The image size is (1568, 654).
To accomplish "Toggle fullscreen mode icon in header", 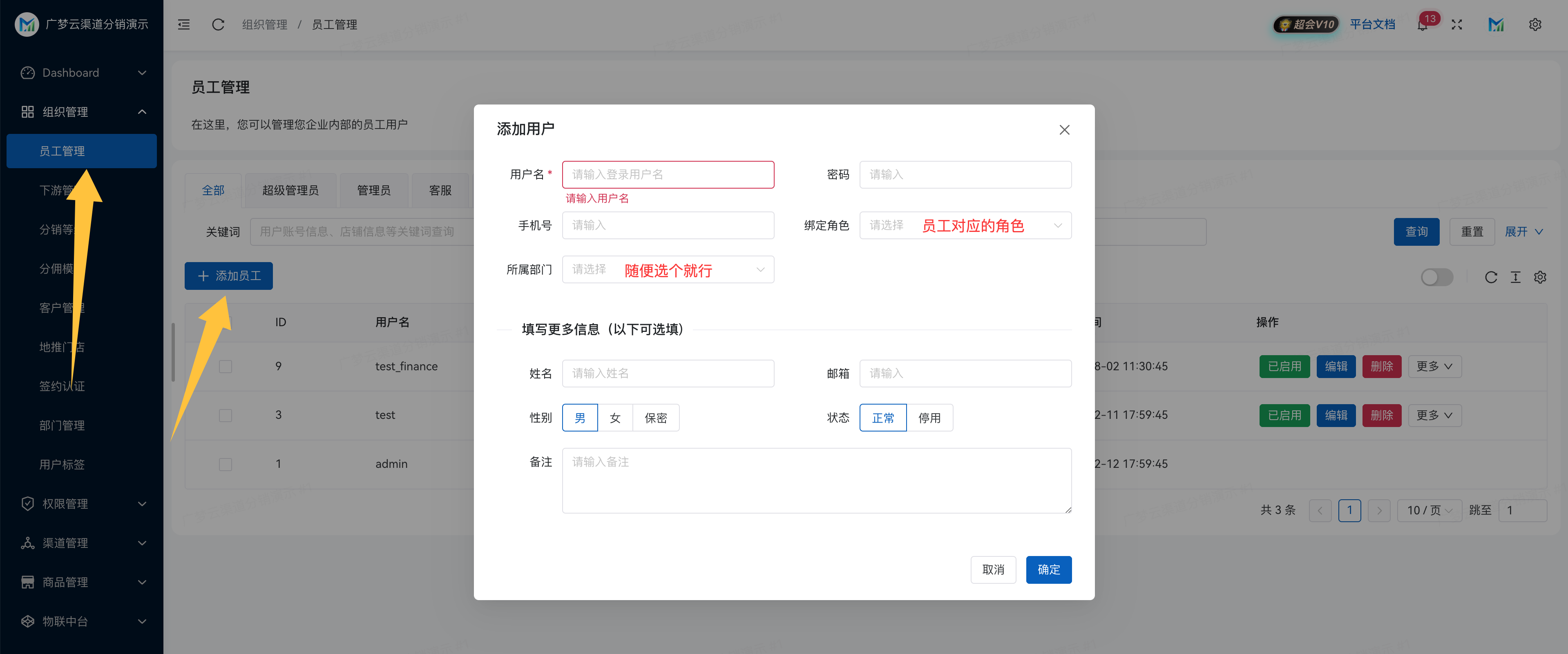I will pyautogui.click(x=1456, y=24).
